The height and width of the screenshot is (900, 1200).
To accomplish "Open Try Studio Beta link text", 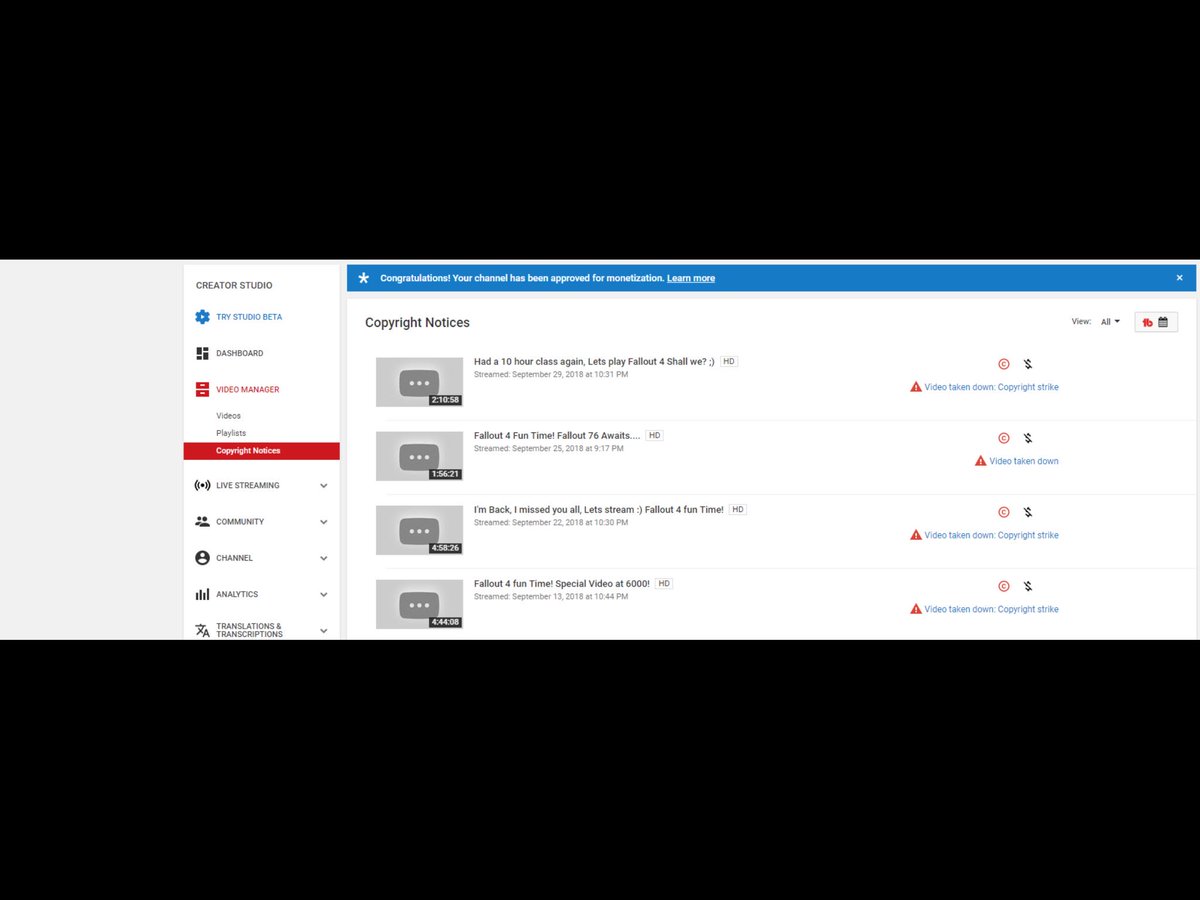I will tap(249, 317).
